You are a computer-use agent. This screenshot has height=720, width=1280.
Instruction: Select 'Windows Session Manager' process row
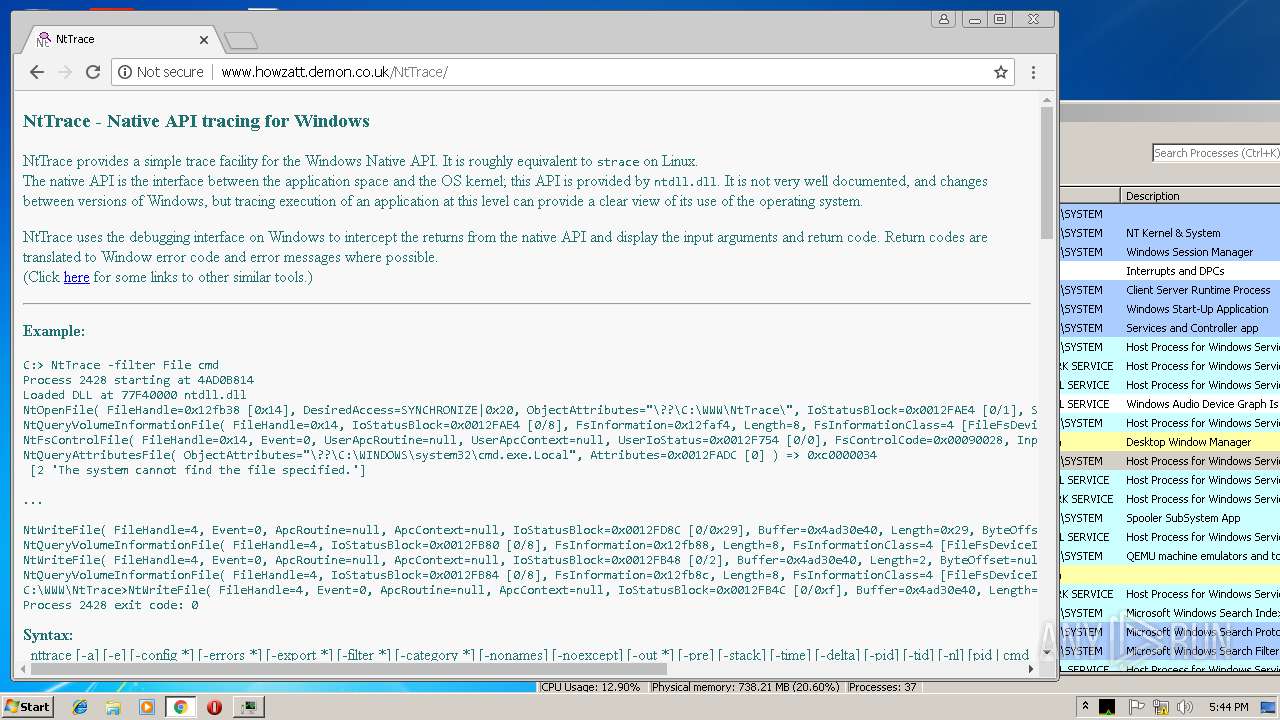tap(1170, 252)
